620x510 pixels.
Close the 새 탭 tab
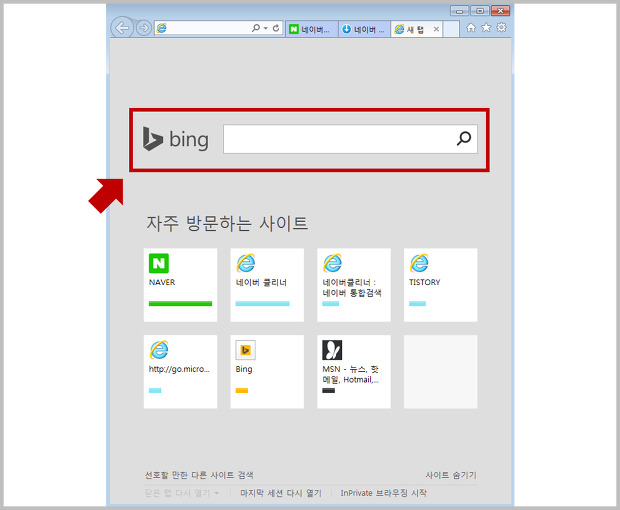(436, 29)
